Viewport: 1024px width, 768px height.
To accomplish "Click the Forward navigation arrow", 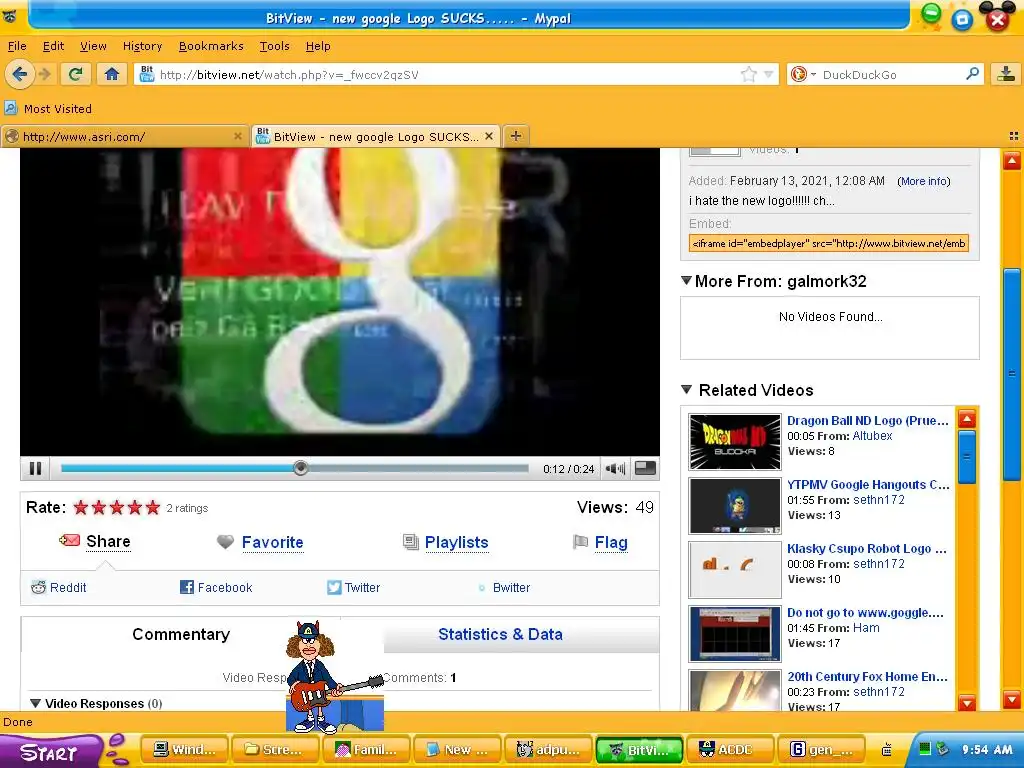I will click(44, 74).
